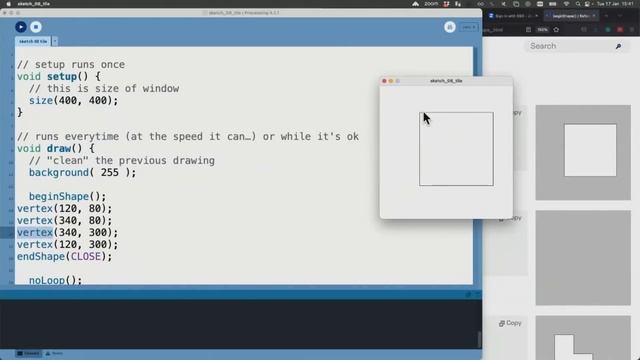Click the 'void draw() {' line
Viewport: 640px width, 360px height.
tap(56, 149)
